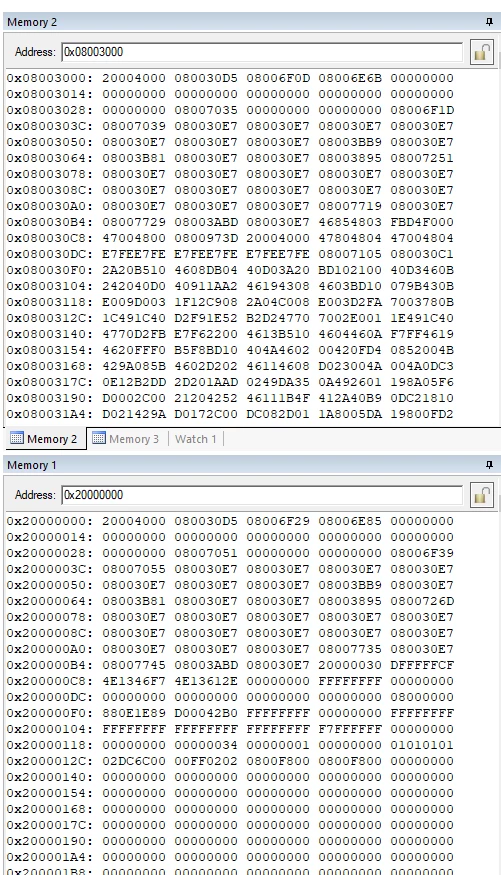Select row address 0x200000F0:
Screen dimensions: 501x875
point(51,713)
